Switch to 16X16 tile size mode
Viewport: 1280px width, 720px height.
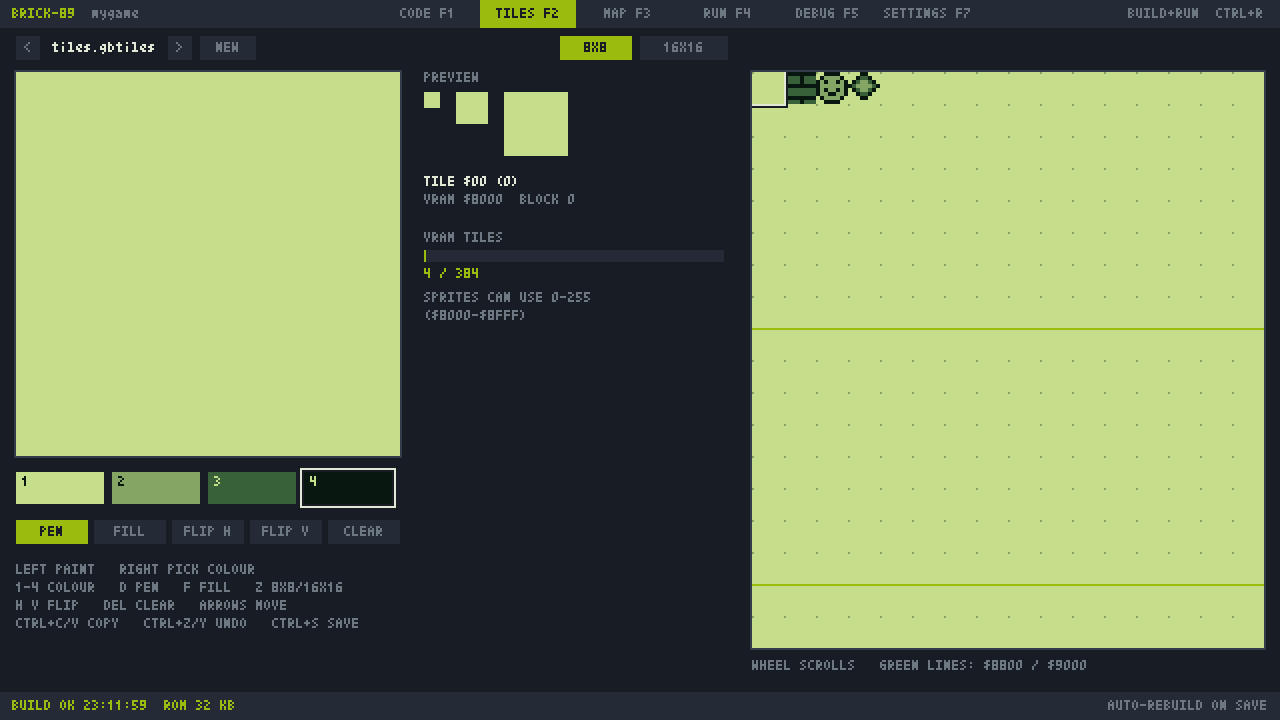pyautogui.click(x=683, y=47)
